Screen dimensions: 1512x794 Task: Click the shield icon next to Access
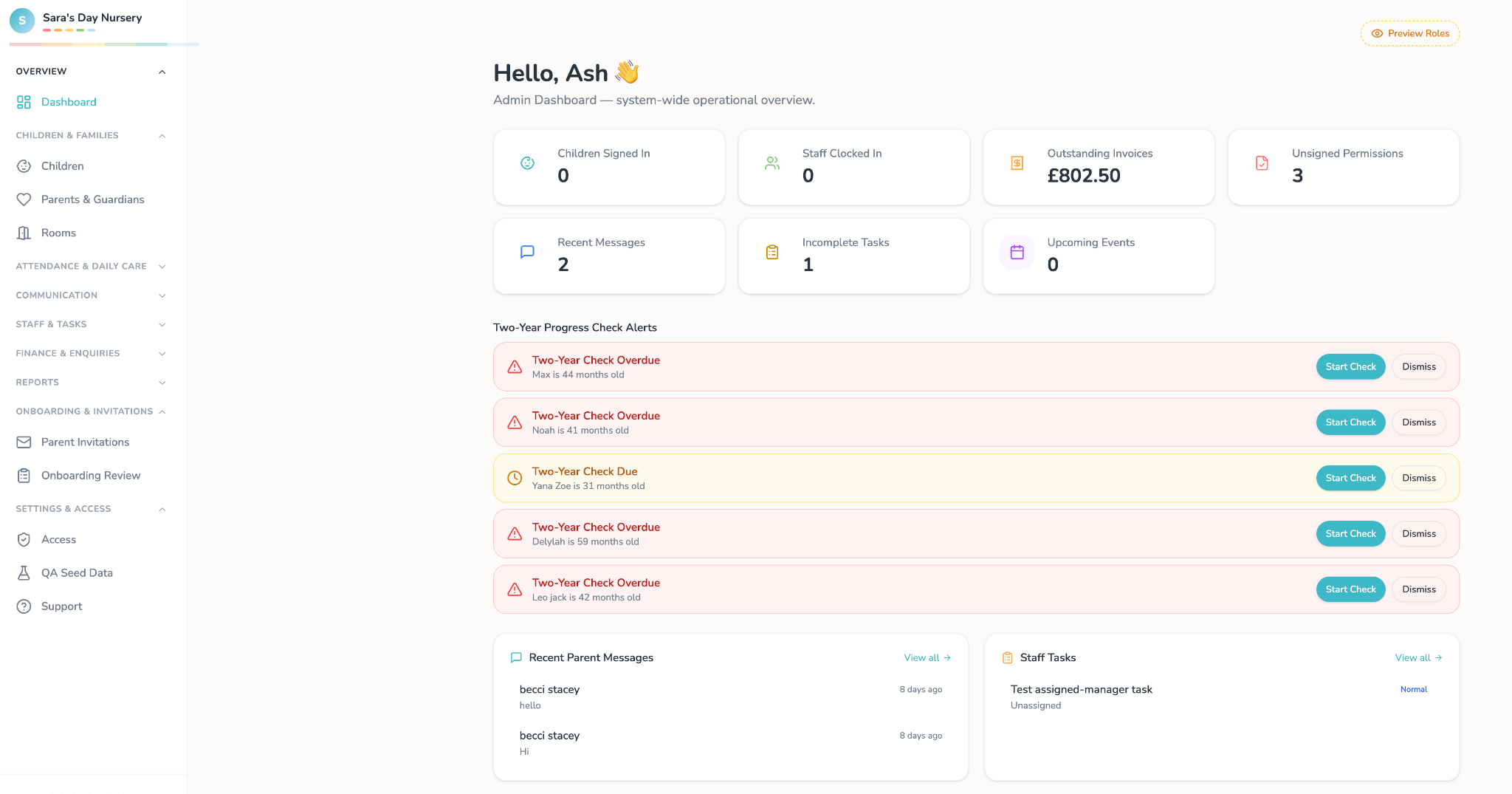(x=24, y=540)
